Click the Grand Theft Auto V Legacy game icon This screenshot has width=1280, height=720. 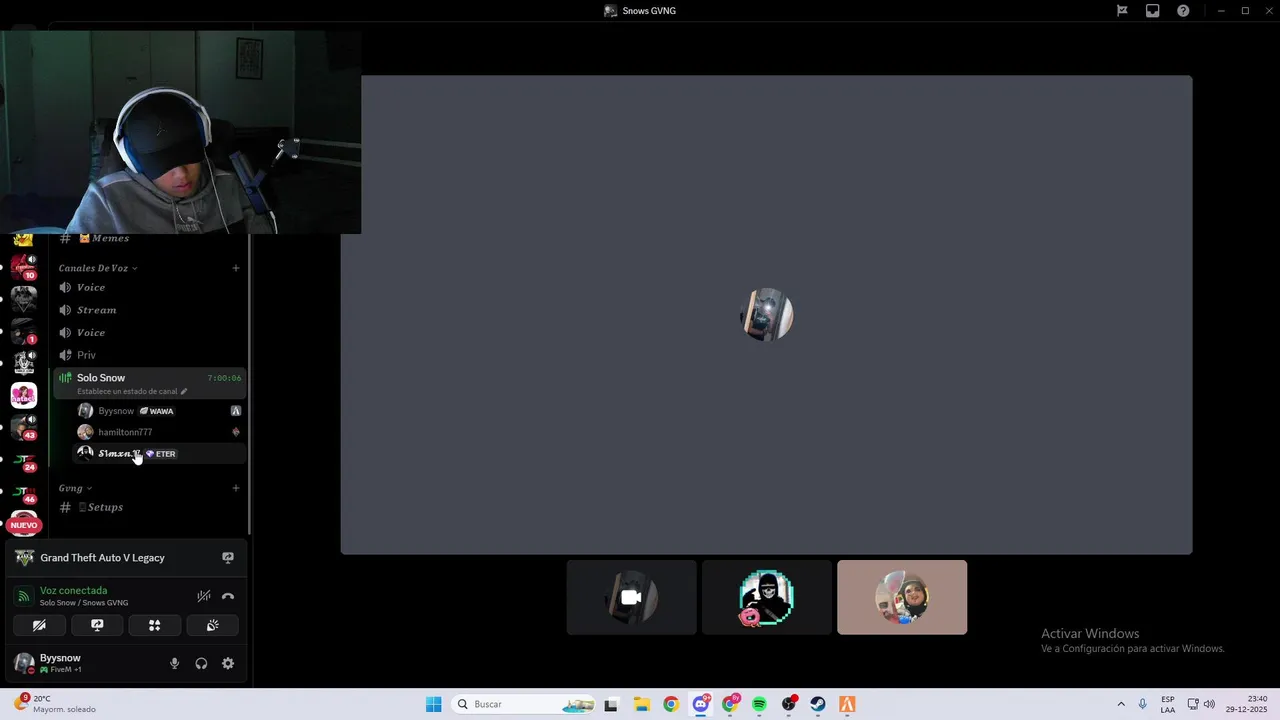pyautogui.click(x=24, y=558)
